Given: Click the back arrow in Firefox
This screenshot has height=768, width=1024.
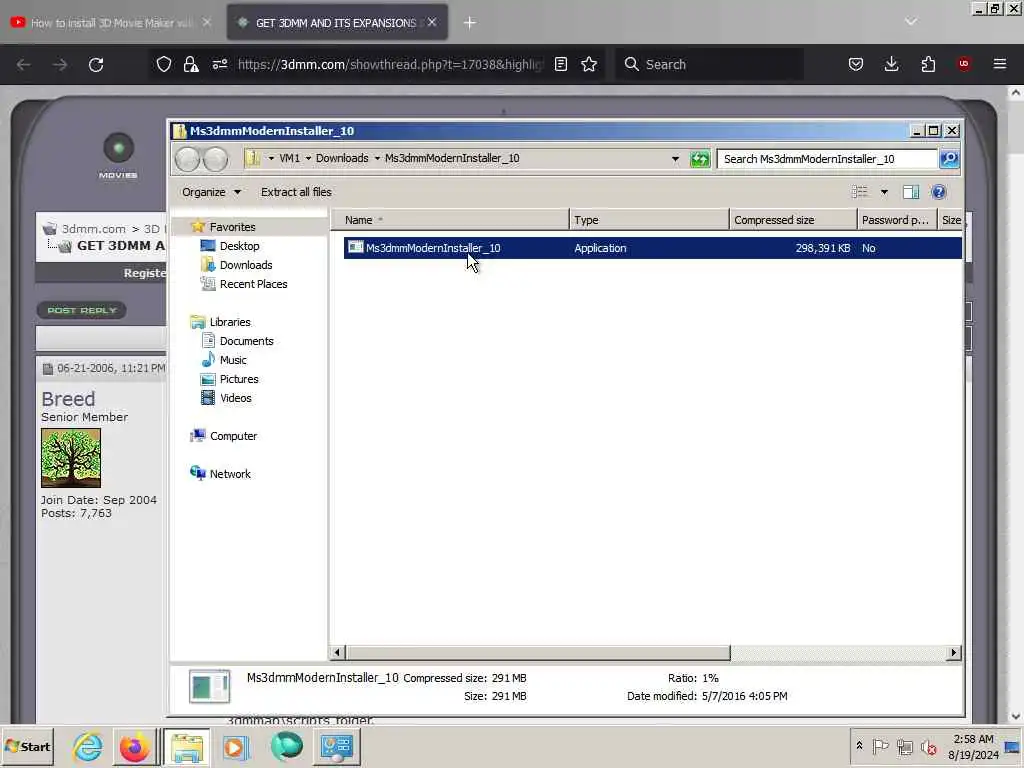Looking at the screenshot, I should pyautogui.click(x=24, y=65).
